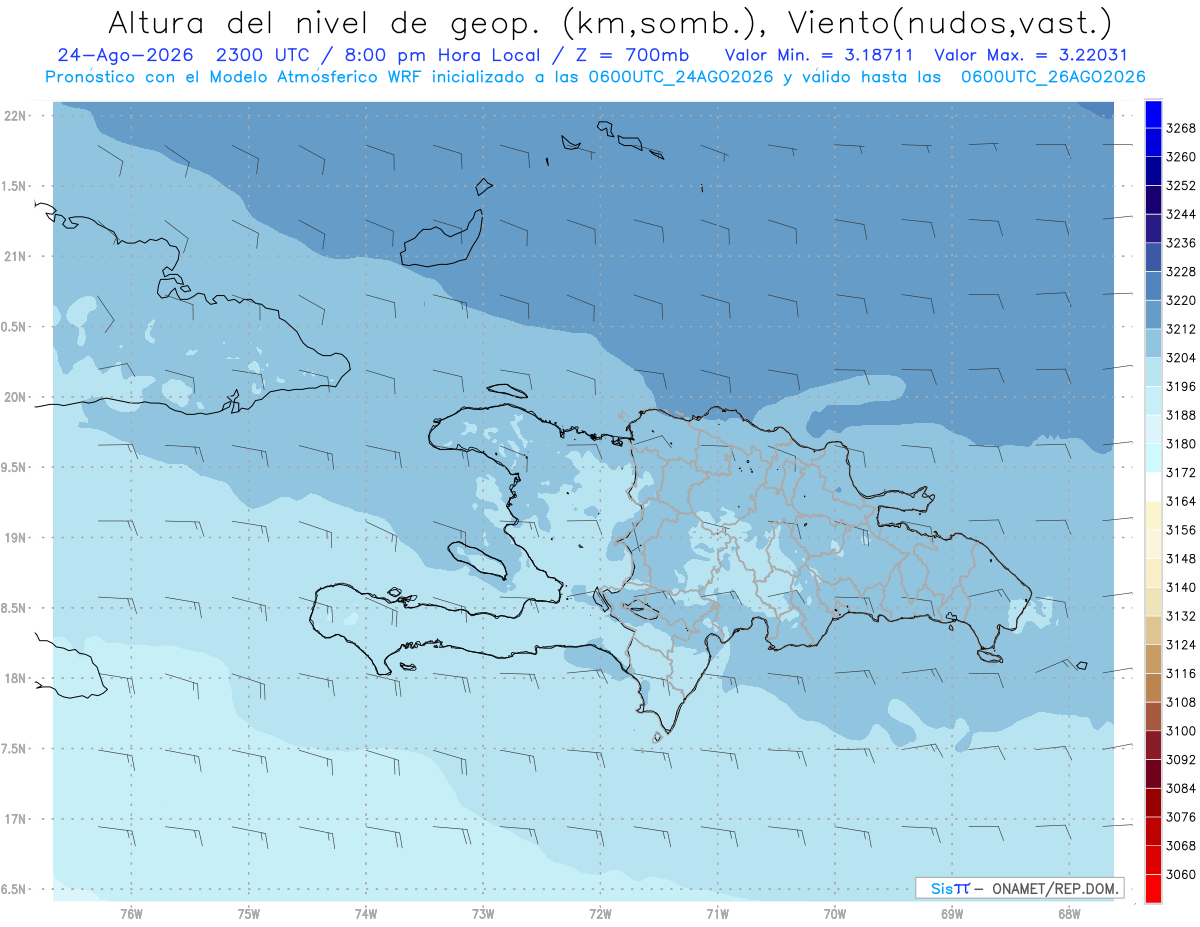1200x927 pixels.
Task: Click the '8.5N' latitude label
Action: tap(15, 609)
